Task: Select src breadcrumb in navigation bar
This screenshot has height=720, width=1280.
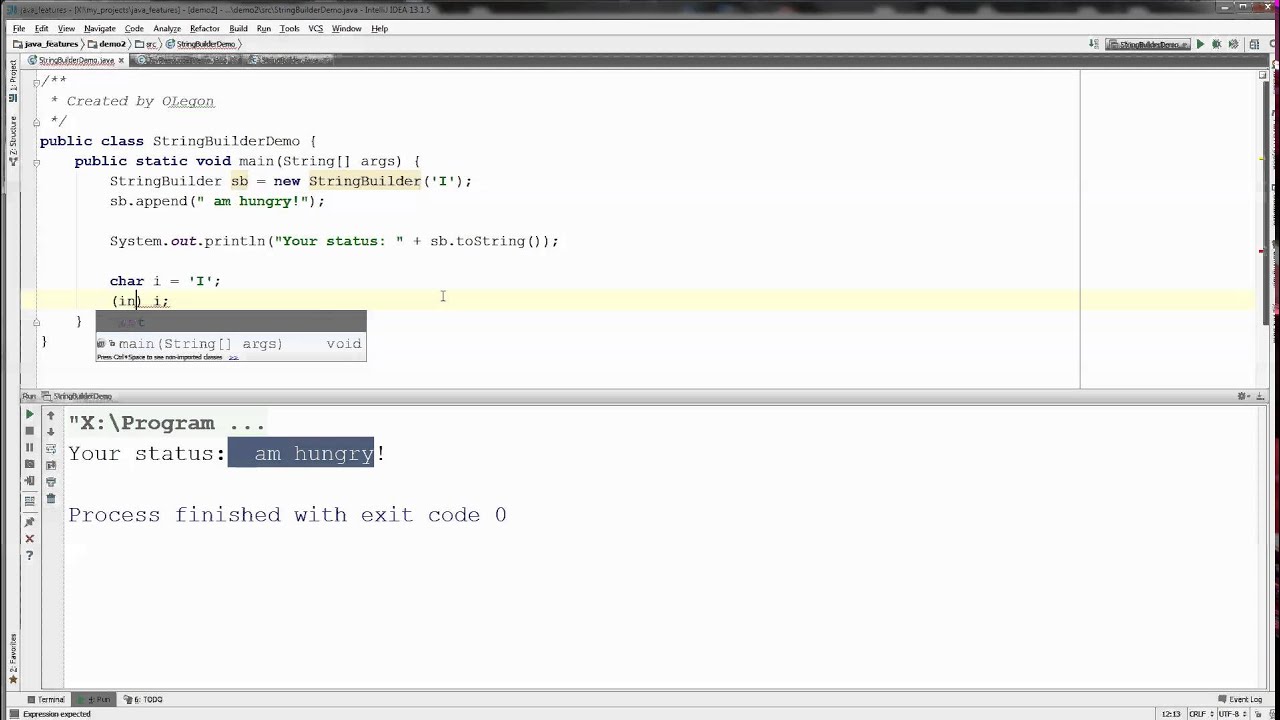Action: pyautogui.click(x=147, y=44)
